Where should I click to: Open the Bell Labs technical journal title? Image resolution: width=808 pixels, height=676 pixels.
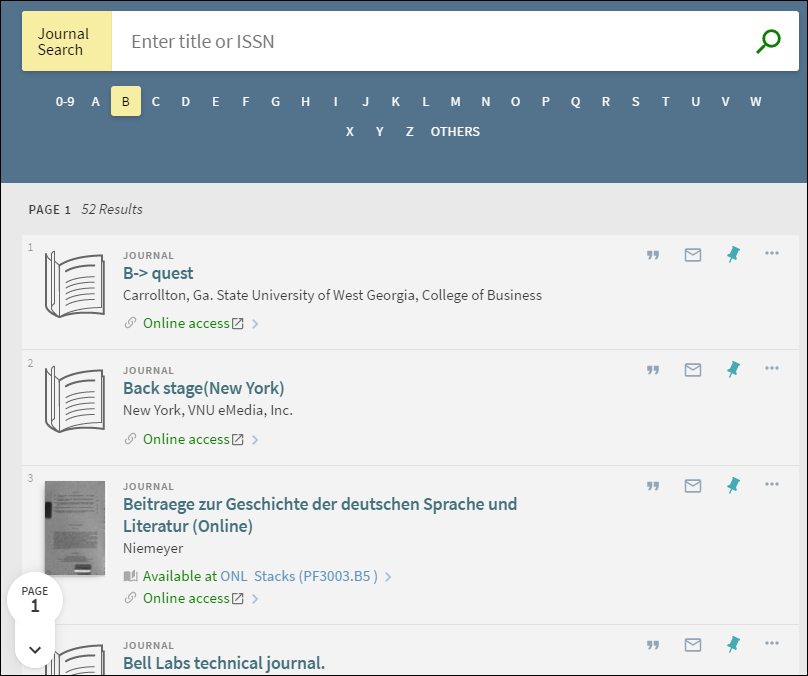pos(224,663)
